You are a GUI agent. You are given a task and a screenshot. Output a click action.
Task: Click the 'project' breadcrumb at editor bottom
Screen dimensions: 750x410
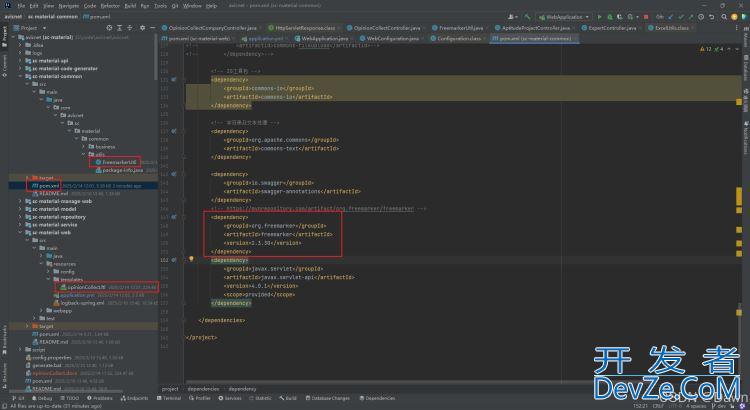pos(170,389)
